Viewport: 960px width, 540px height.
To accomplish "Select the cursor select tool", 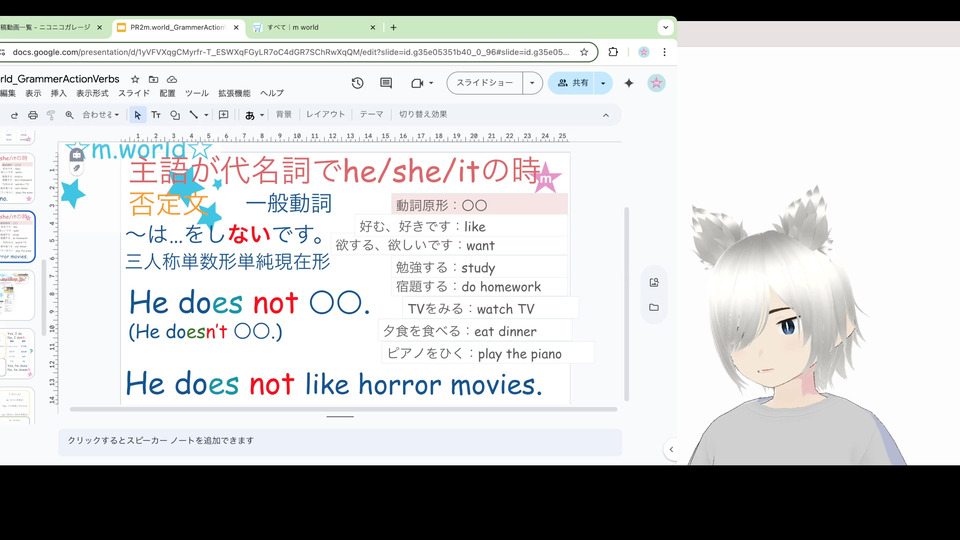I will [137, 114].
